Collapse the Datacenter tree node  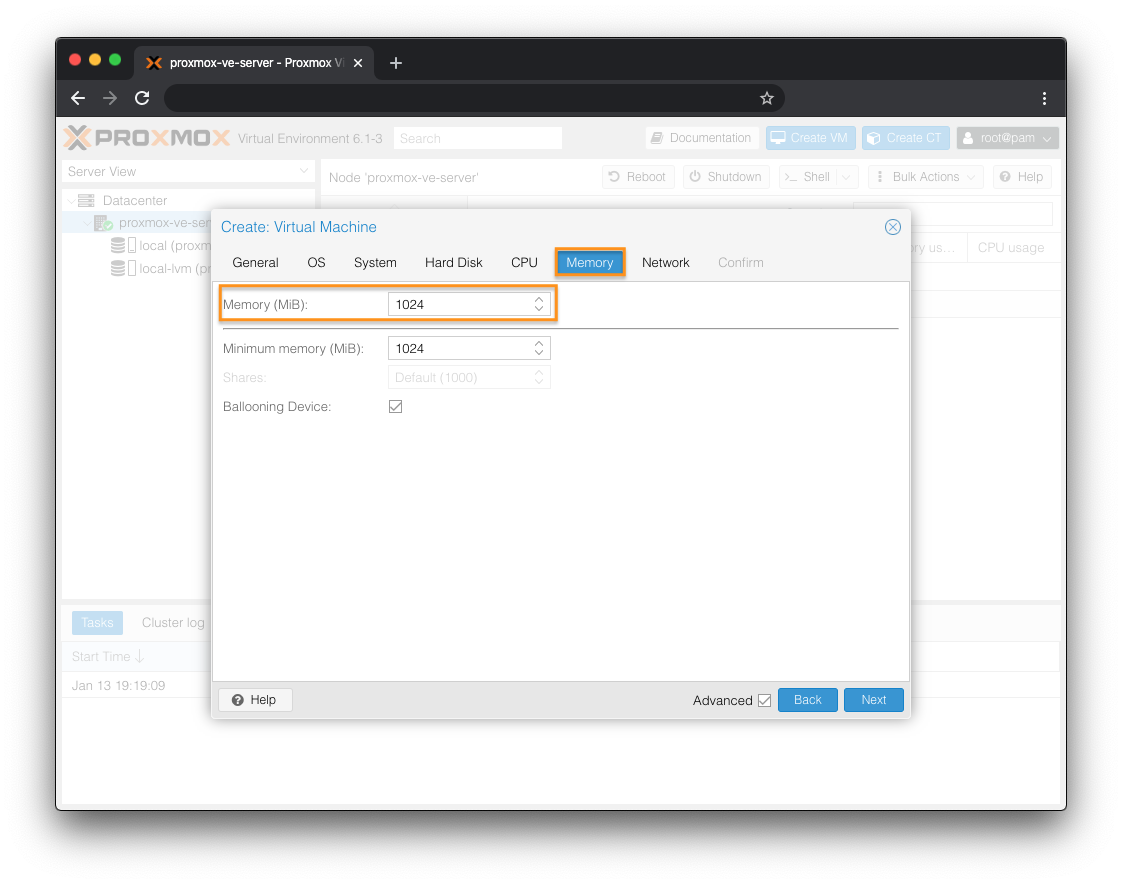tap(71, 200)
